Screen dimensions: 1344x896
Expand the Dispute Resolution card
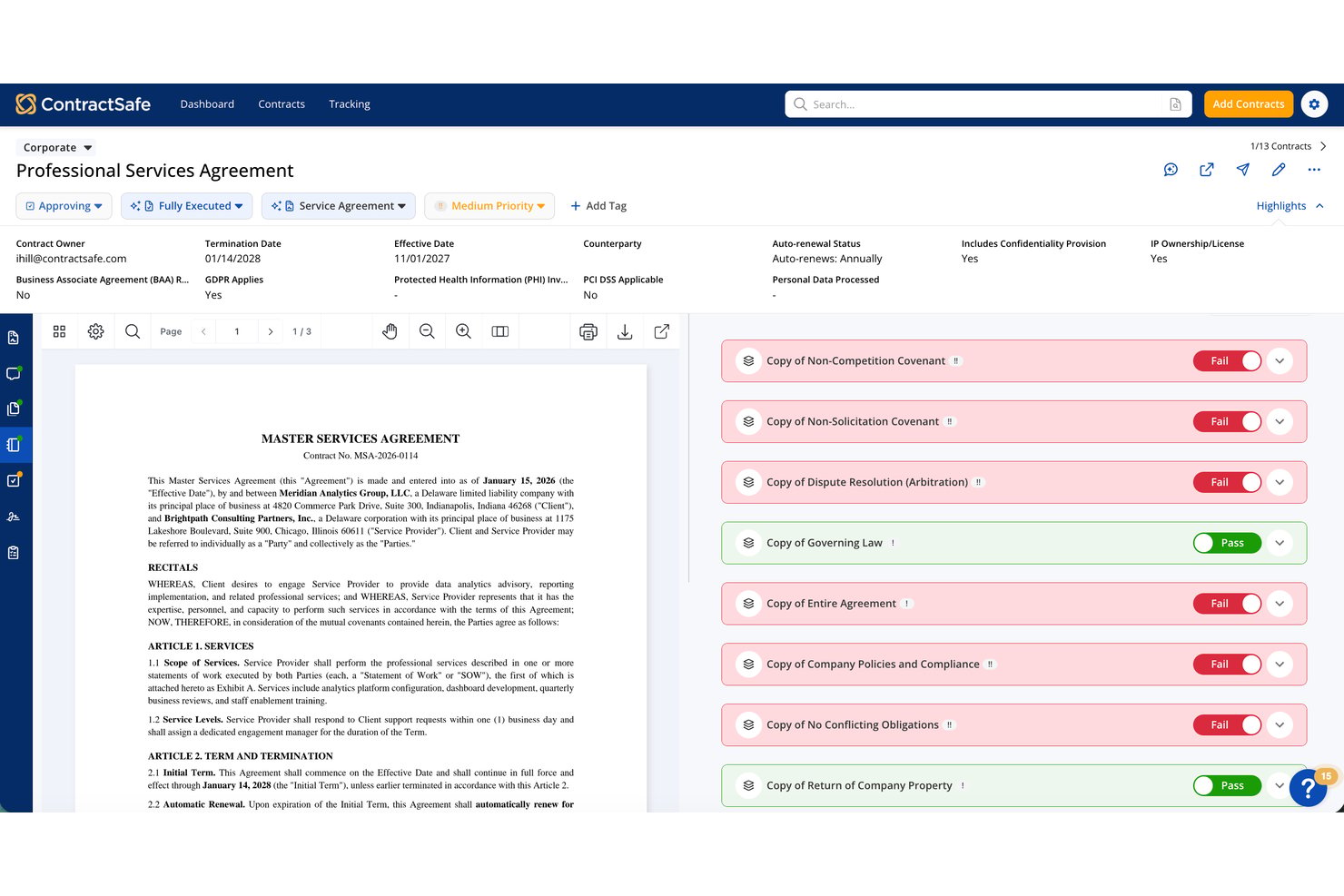click(x=1280, y=482)
